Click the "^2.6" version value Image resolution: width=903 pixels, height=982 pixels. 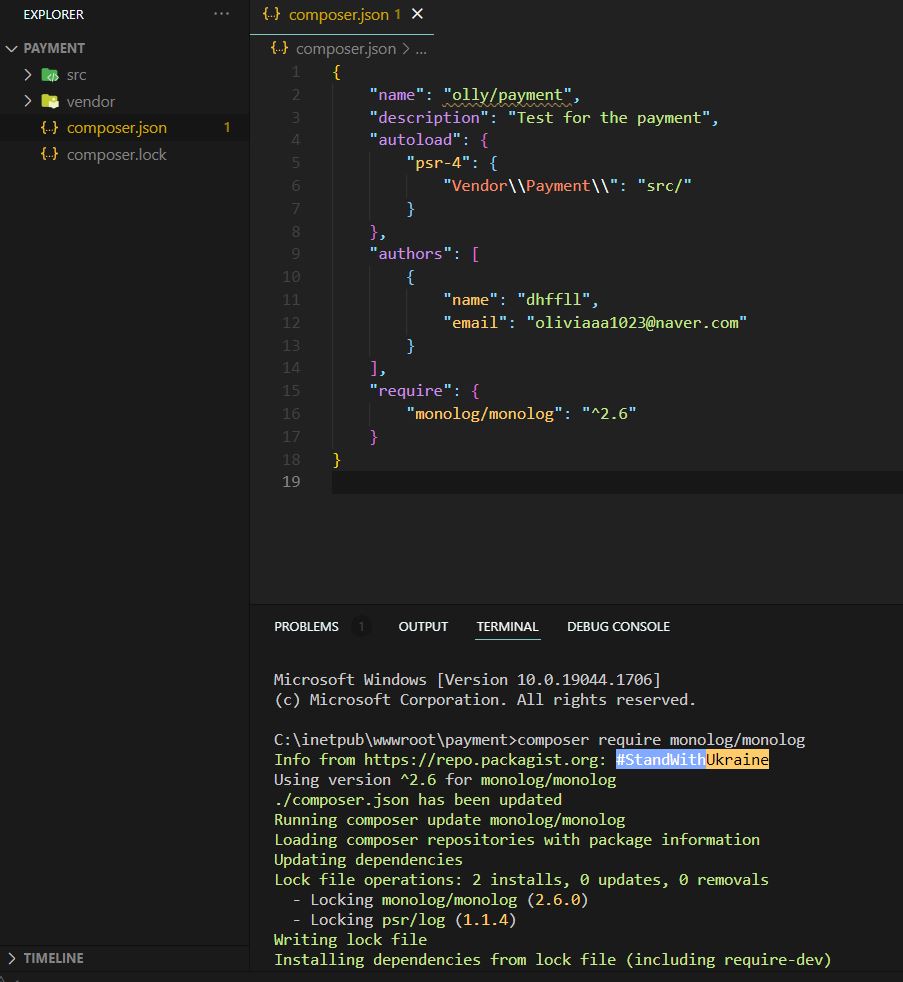click(609, 413)
